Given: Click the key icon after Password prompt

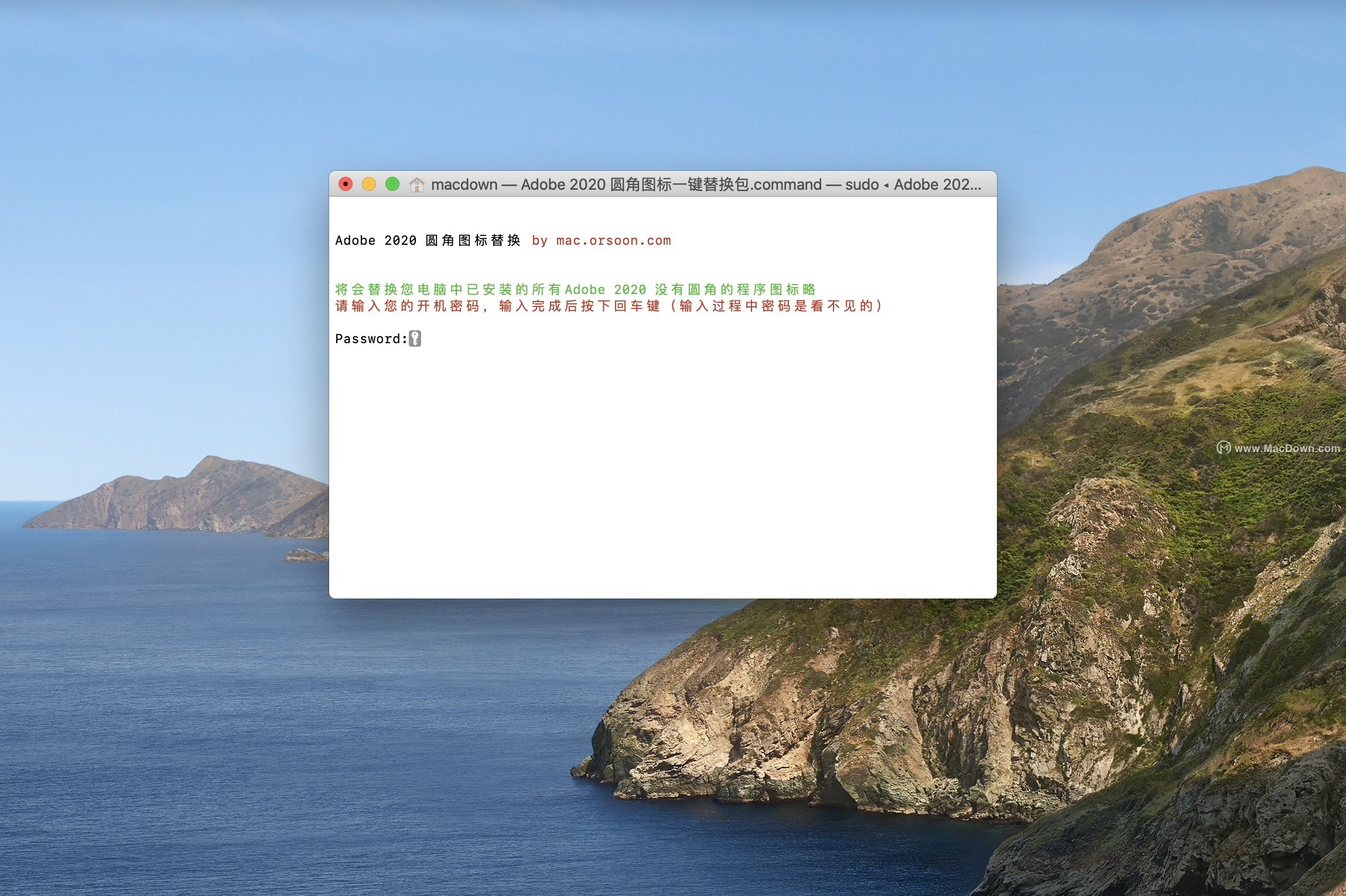Looking at the screenshot, I should (415, 338).
